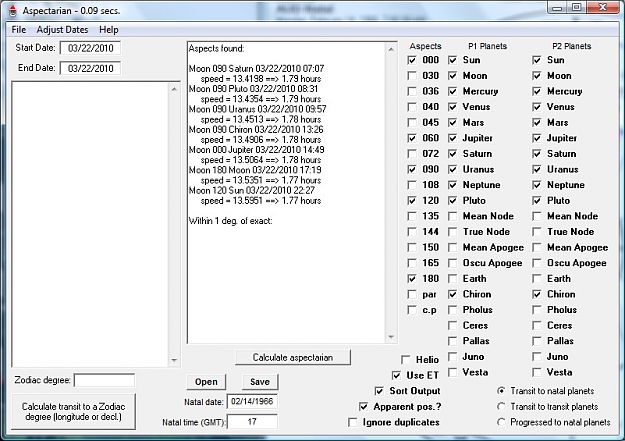625x441 pixels.
Task: Toggle the 180 opposition aspect checkbox
Action: [x=412, y=279]
